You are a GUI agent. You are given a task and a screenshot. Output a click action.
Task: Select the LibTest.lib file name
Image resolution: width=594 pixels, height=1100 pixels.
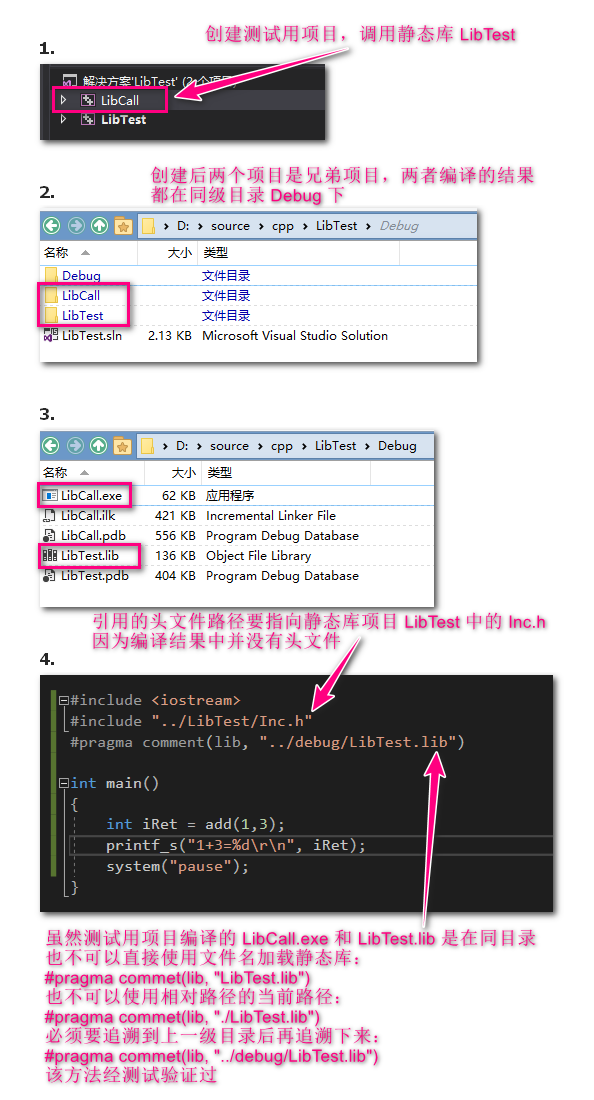tap(90, 556)
